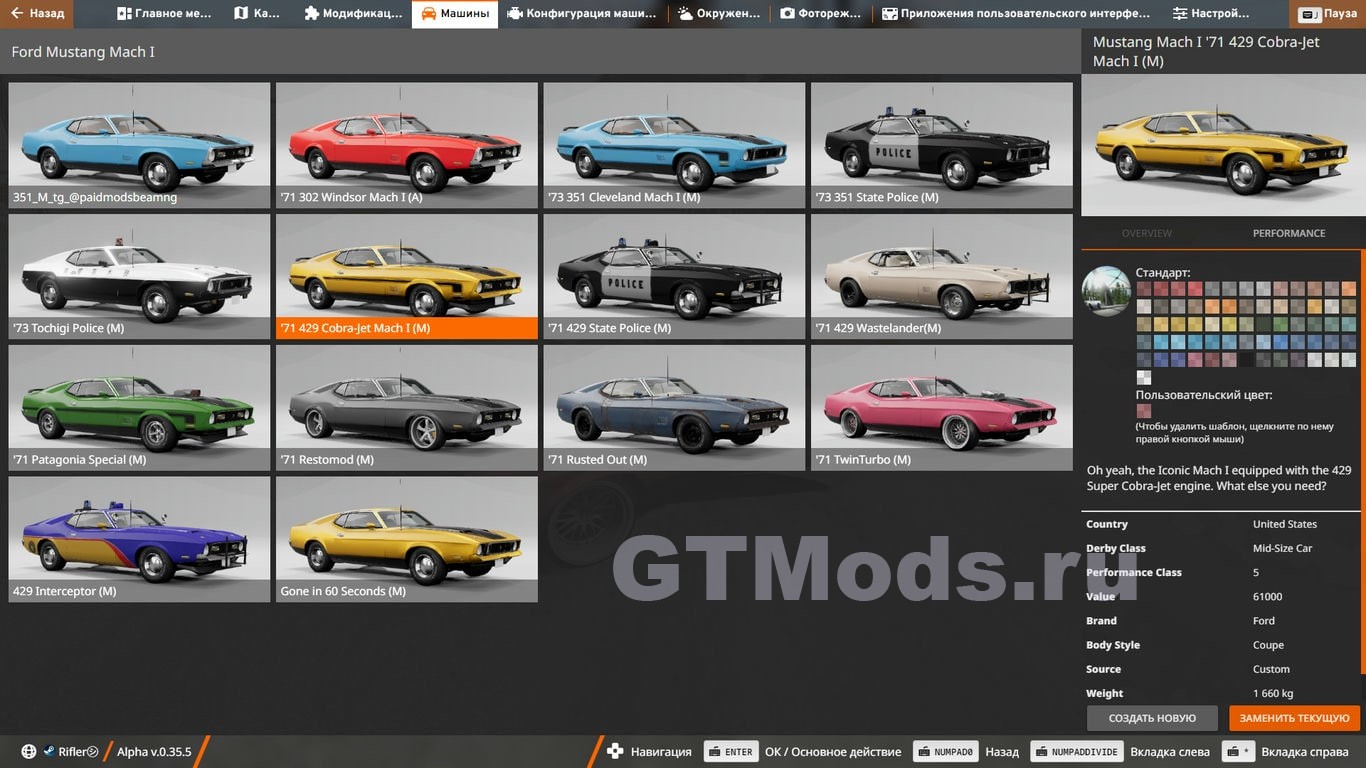The width and height of the screenshot is (1366, 768).
Task: Click the keyboard asterisk hint for Вкладка справа
Action: click(x=1239, y=752)
